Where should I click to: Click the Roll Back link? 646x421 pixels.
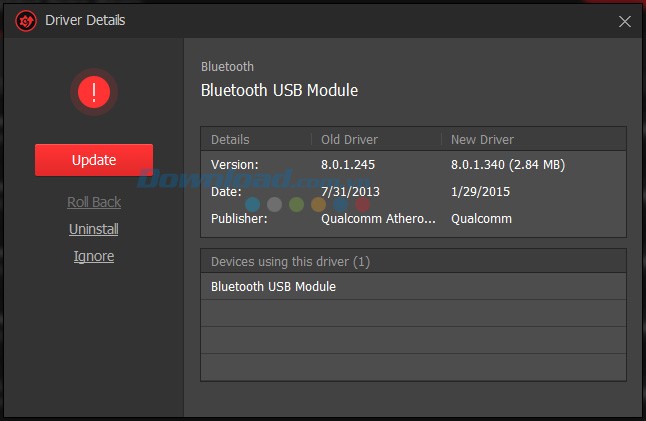tap(94, 202)
